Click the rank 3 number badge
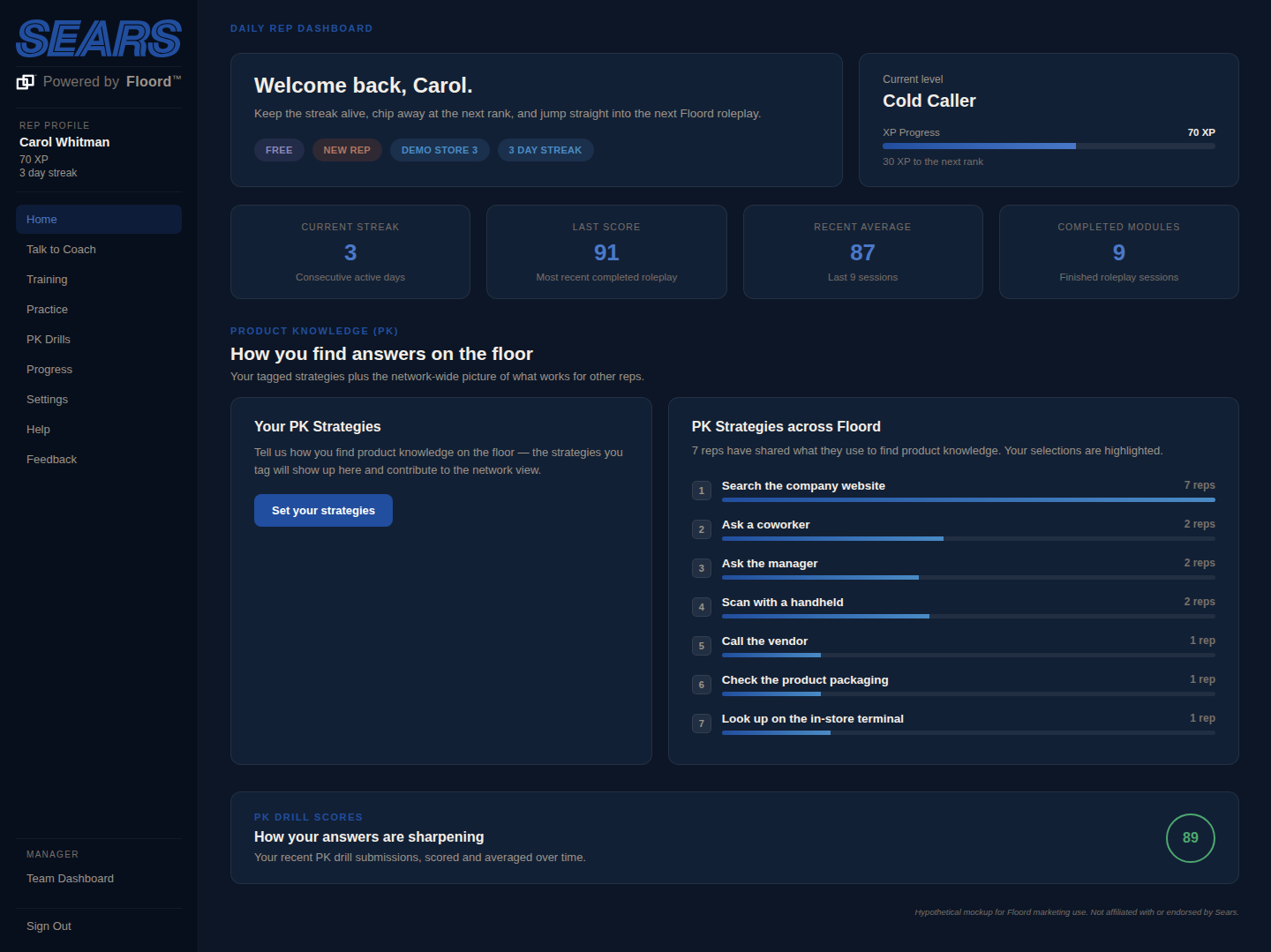 point(702,568)
